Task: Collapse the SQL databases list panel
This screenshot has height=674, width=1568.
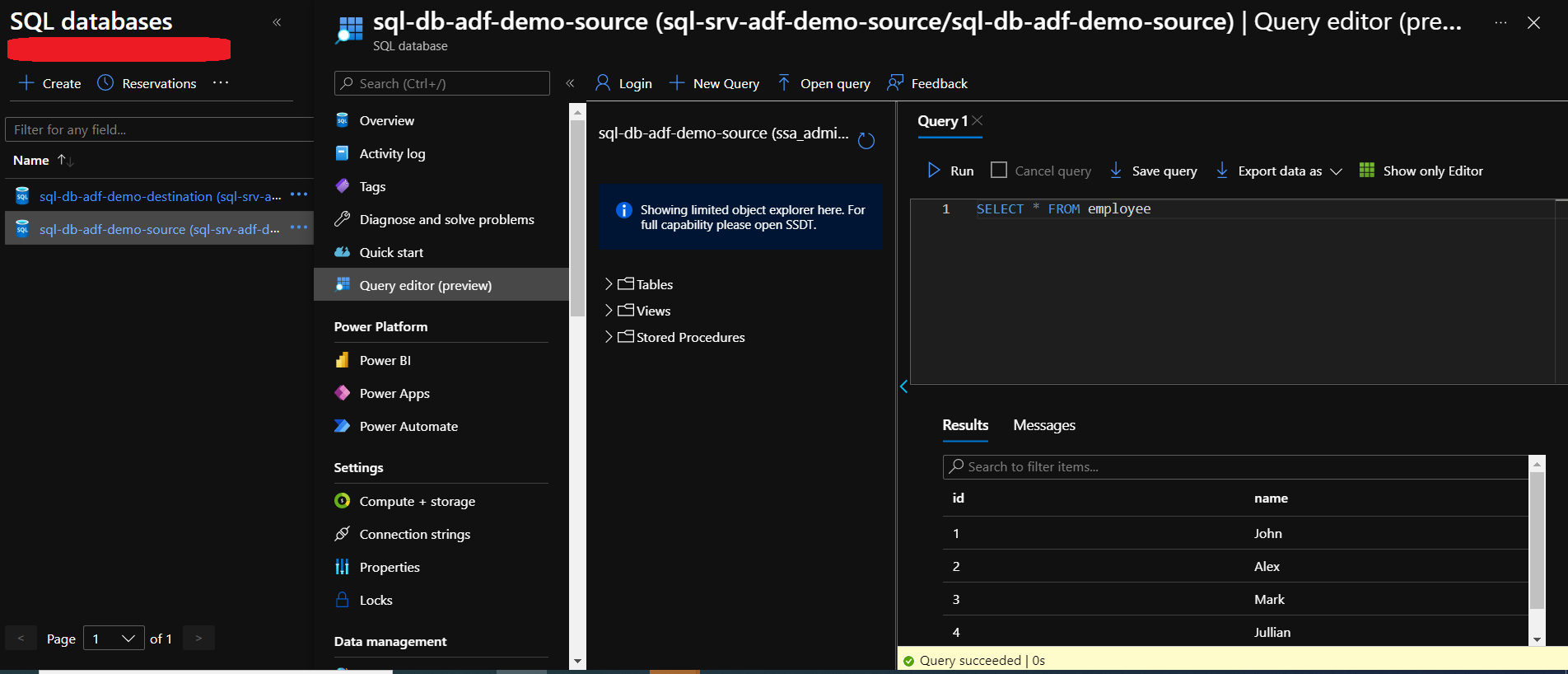Action: pos(277,22)
